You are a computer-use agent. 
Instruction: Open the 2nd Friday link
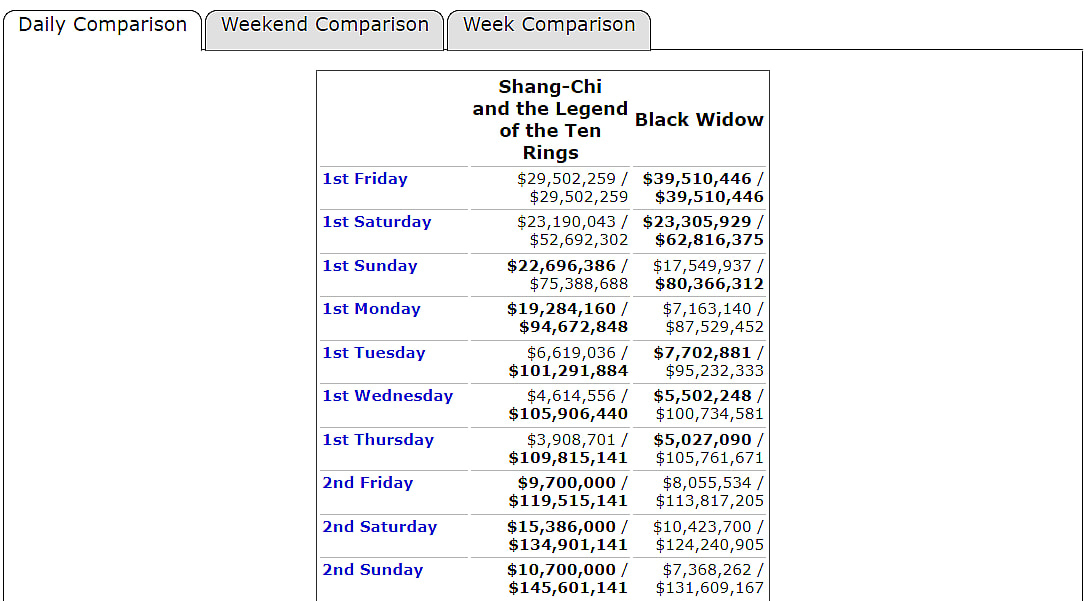pyautogui.click(x=367, y=483)
